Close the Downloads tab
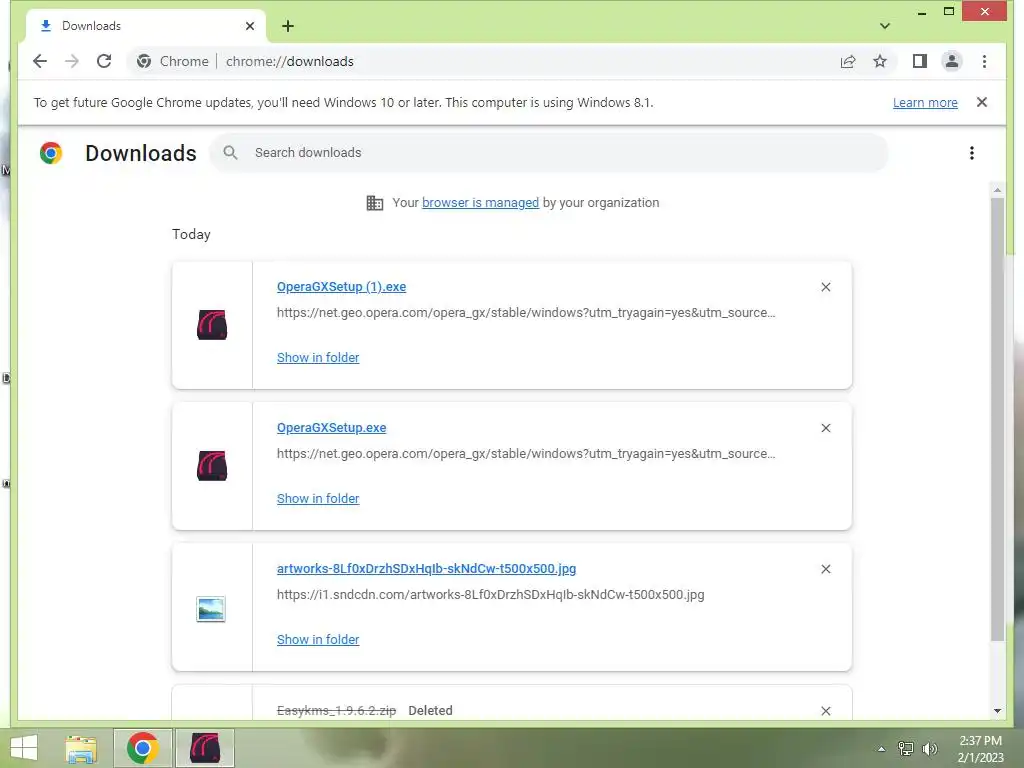This screenshot has height=768, width=1024. (249, 26)
